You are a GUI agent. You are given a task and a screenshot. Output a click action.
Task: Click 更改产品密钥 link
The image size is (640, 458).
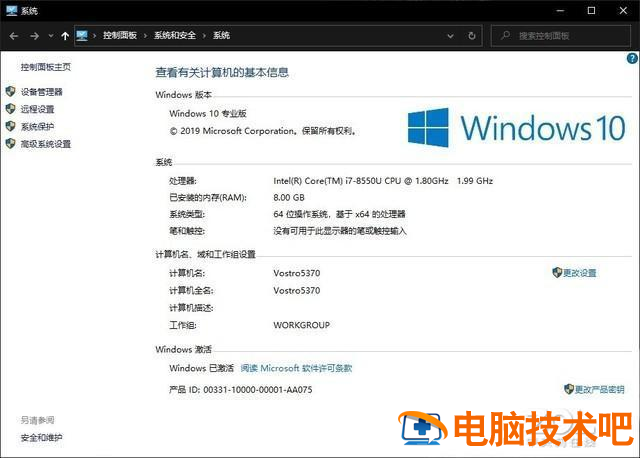click(x=600, y=389)
